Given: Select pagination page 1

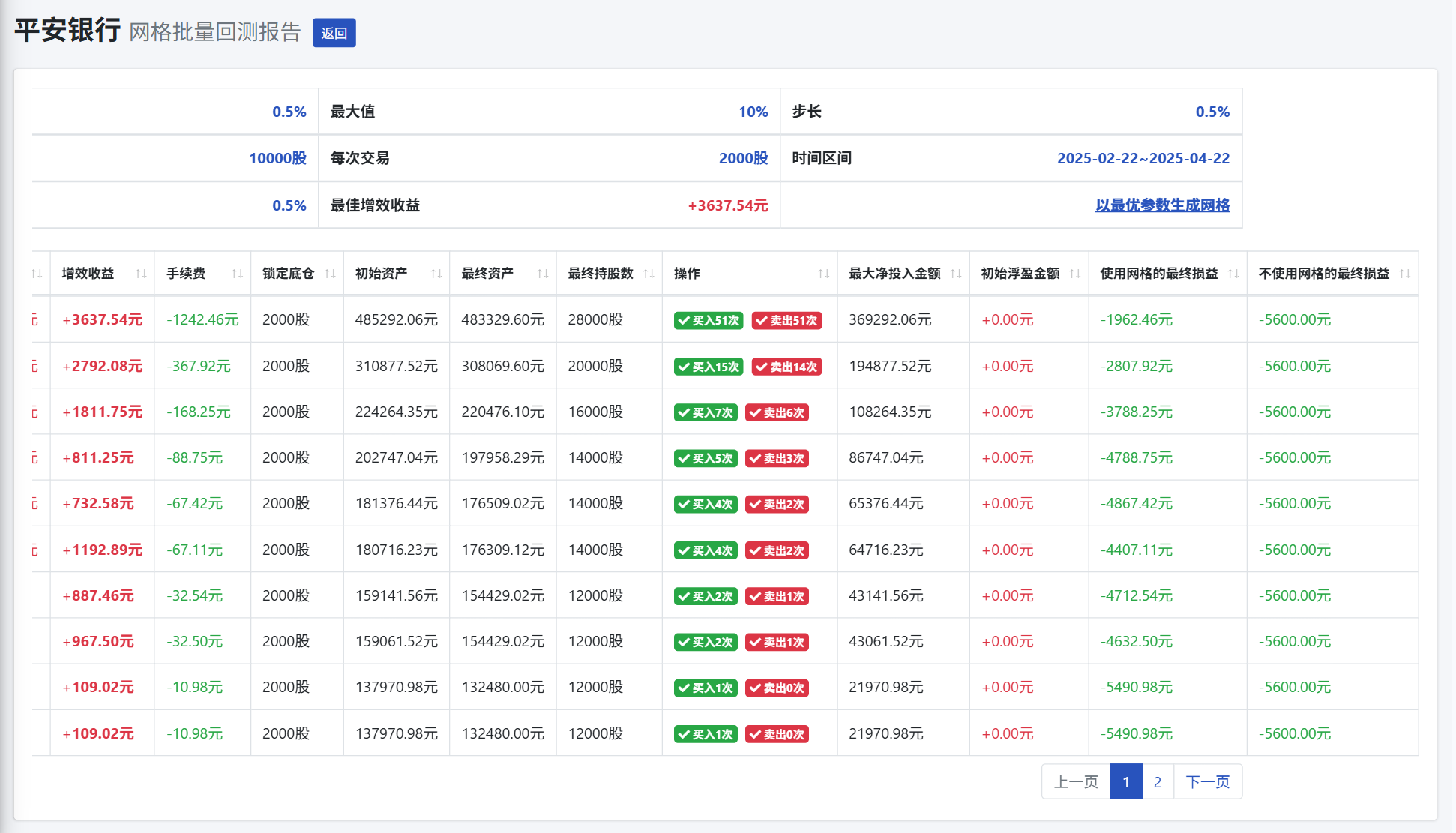Looking at the screenshot, I should (x=1125, y=782).
